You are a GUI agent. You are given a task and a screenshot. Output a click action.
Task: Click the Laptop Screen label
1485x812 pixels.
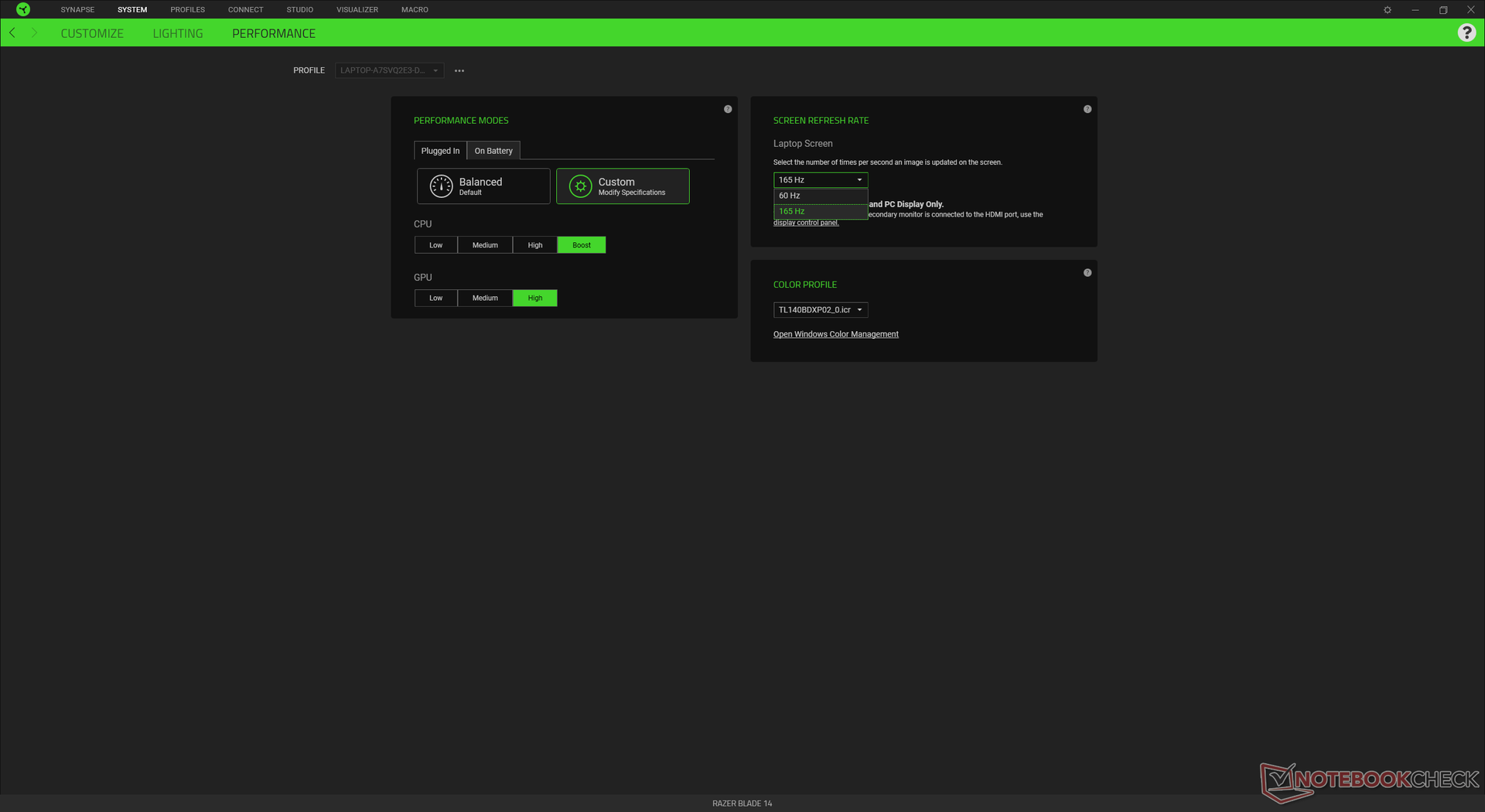[803, 144]
